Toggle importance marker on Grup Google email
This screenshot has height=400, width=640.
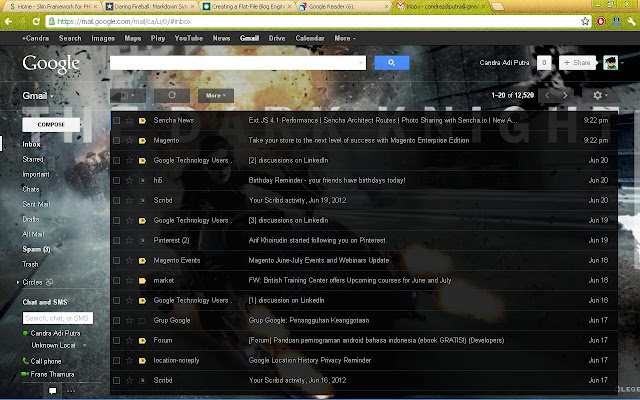142,320
